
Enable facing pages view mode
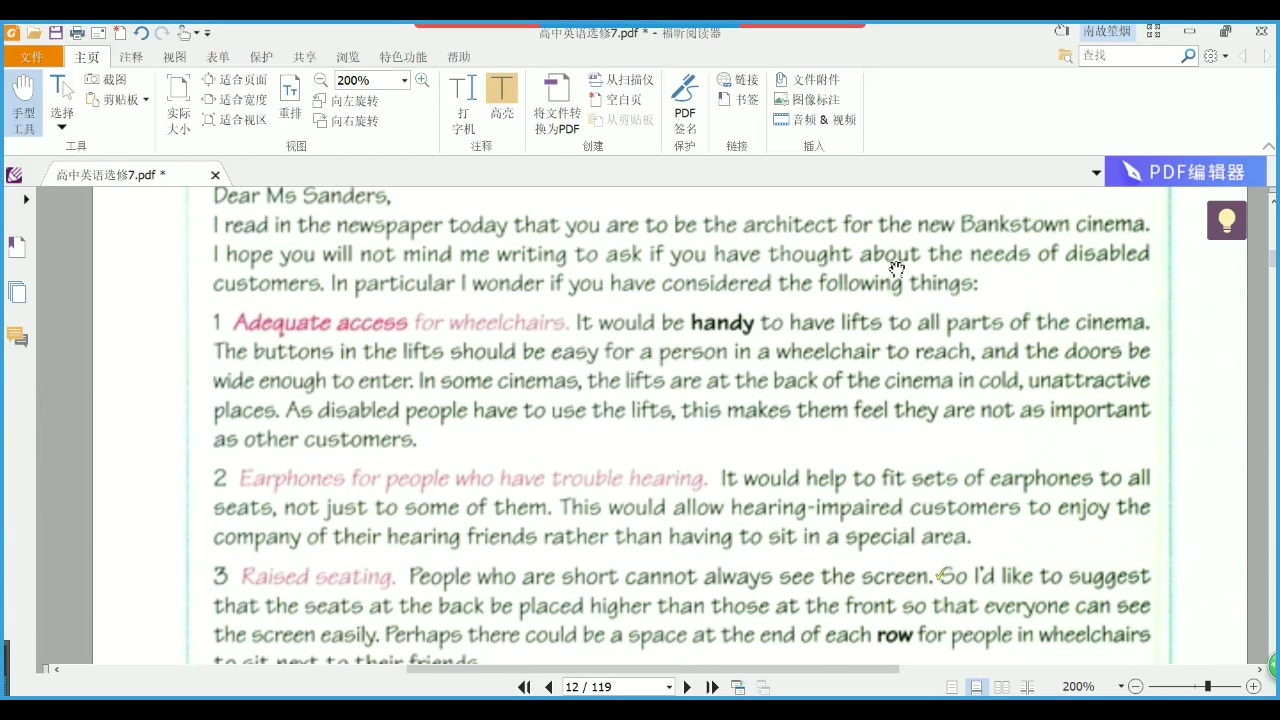point(1001,687)
